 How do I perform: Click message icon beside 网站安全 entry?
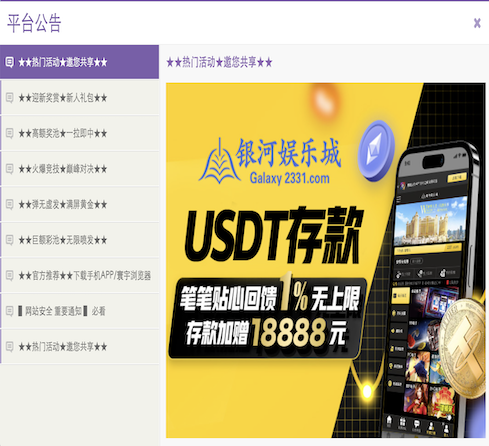(x=9, y=311)
